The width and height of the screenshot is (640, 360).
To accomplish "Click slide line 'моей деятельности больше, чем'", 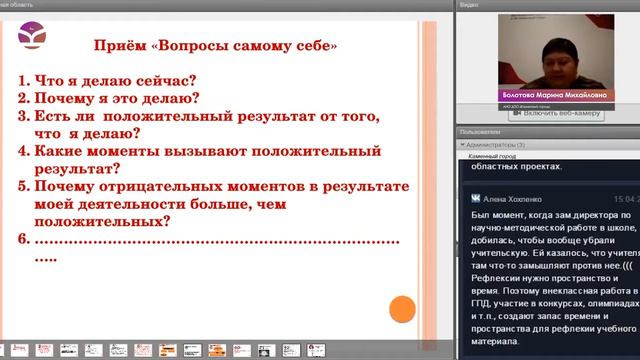I will 160,204.
